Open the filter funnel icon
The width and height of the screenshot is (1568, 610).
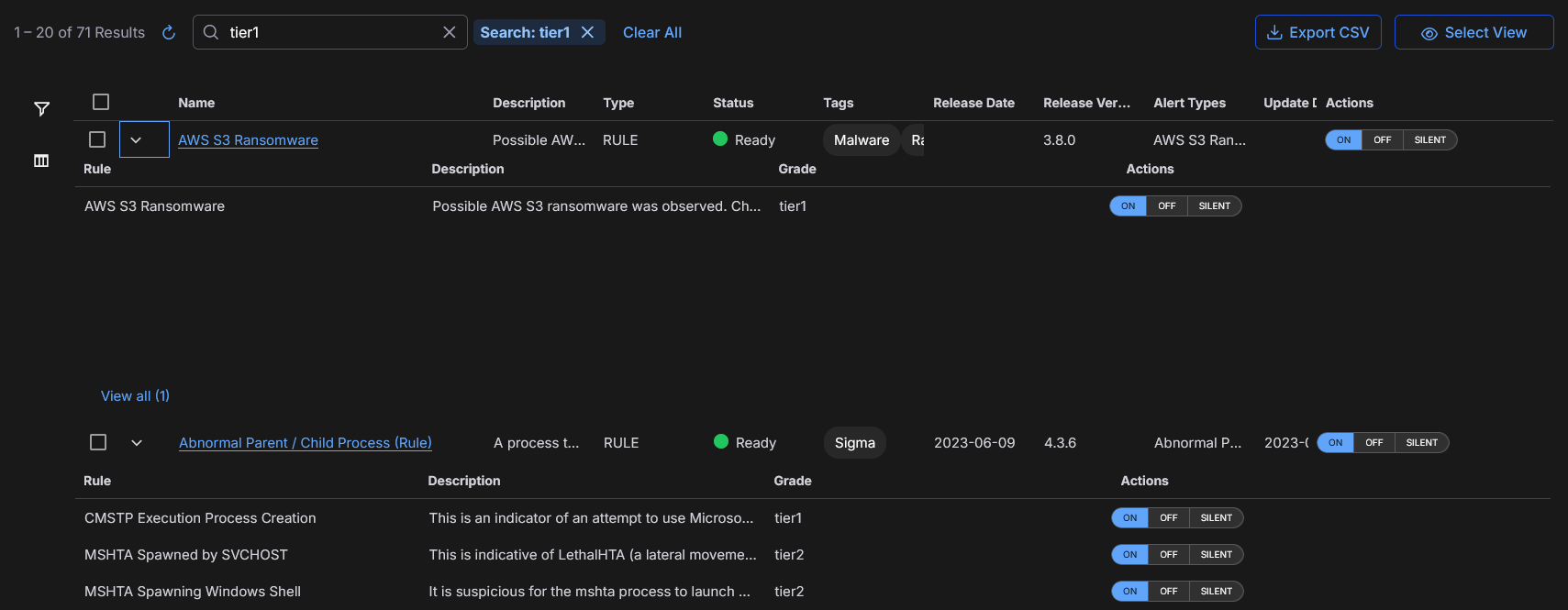pos(41,109)
